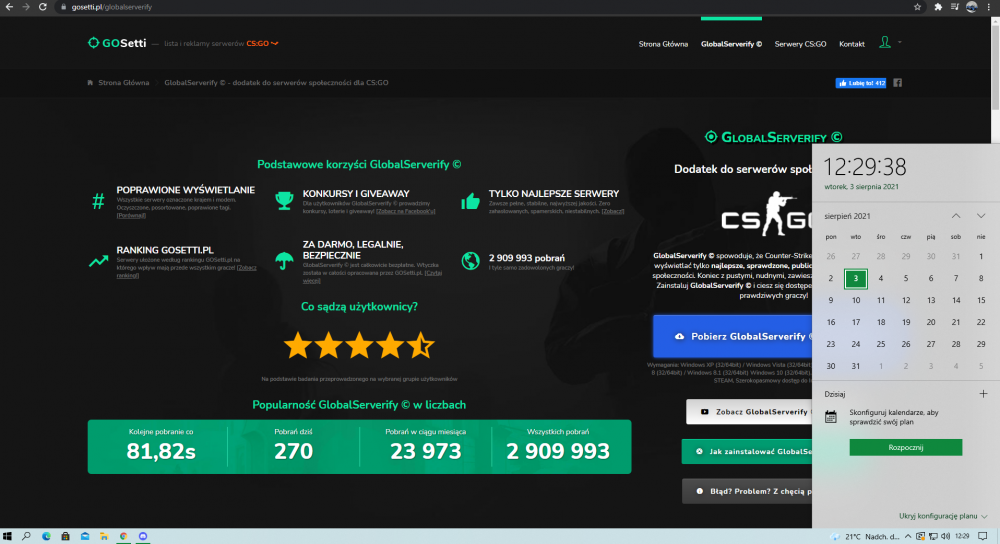Add an event with the plus icon
Viewport: 1000px width, 544px height.
[x=983, y=393]
